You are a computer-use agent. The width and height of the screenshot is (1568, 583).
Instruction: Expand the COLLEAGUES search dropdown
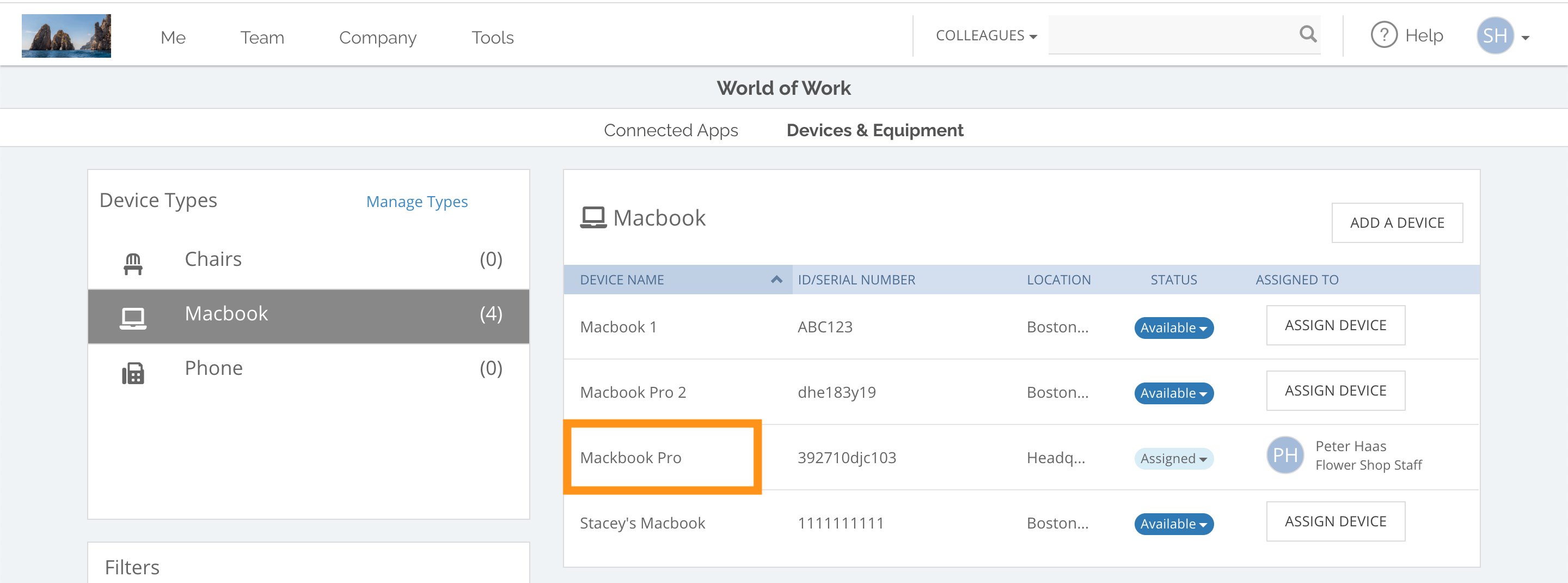[x=986, y=35]
